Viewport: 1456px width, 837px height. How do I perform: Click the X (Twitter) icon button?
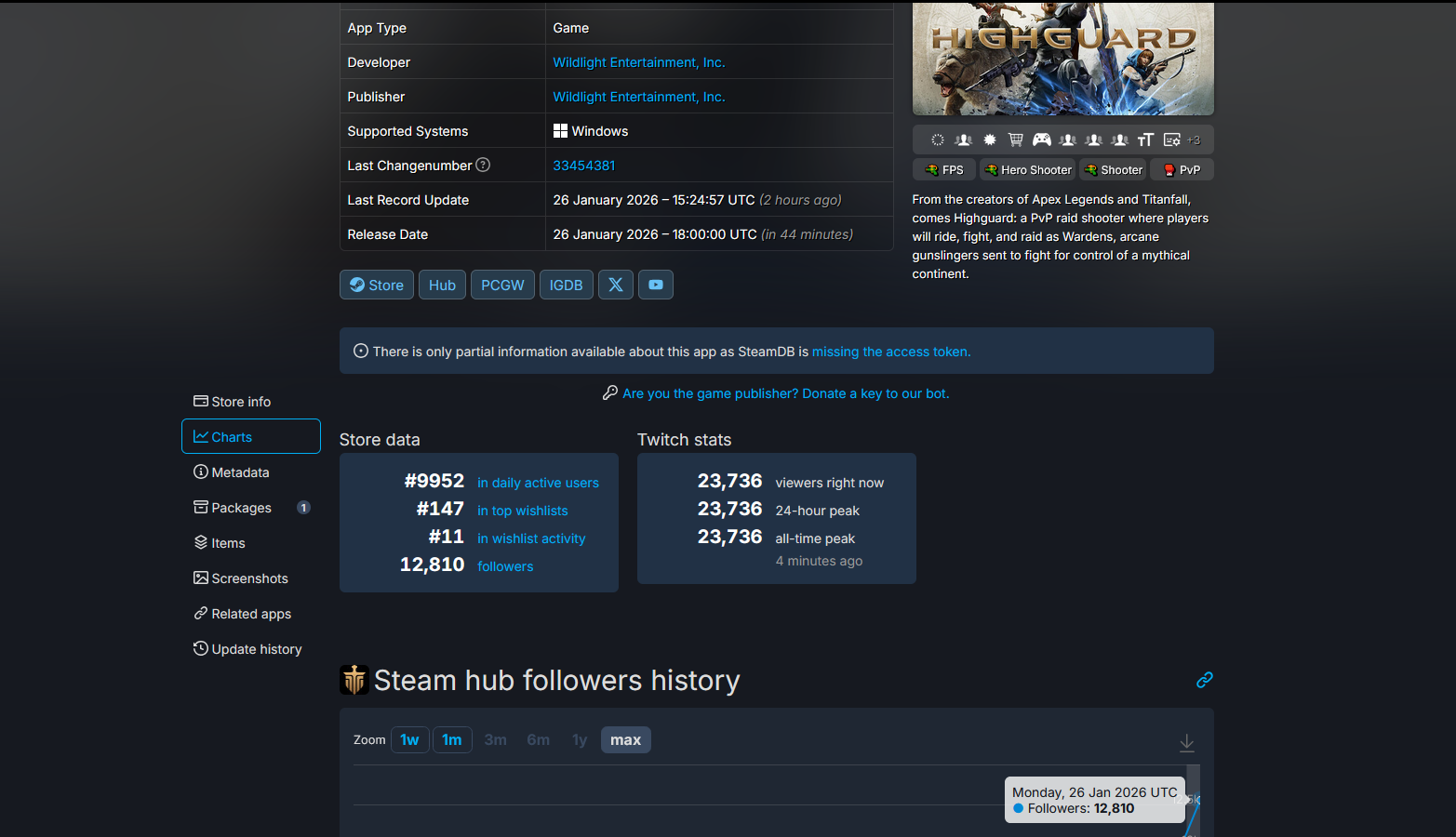tap(616, 285)
